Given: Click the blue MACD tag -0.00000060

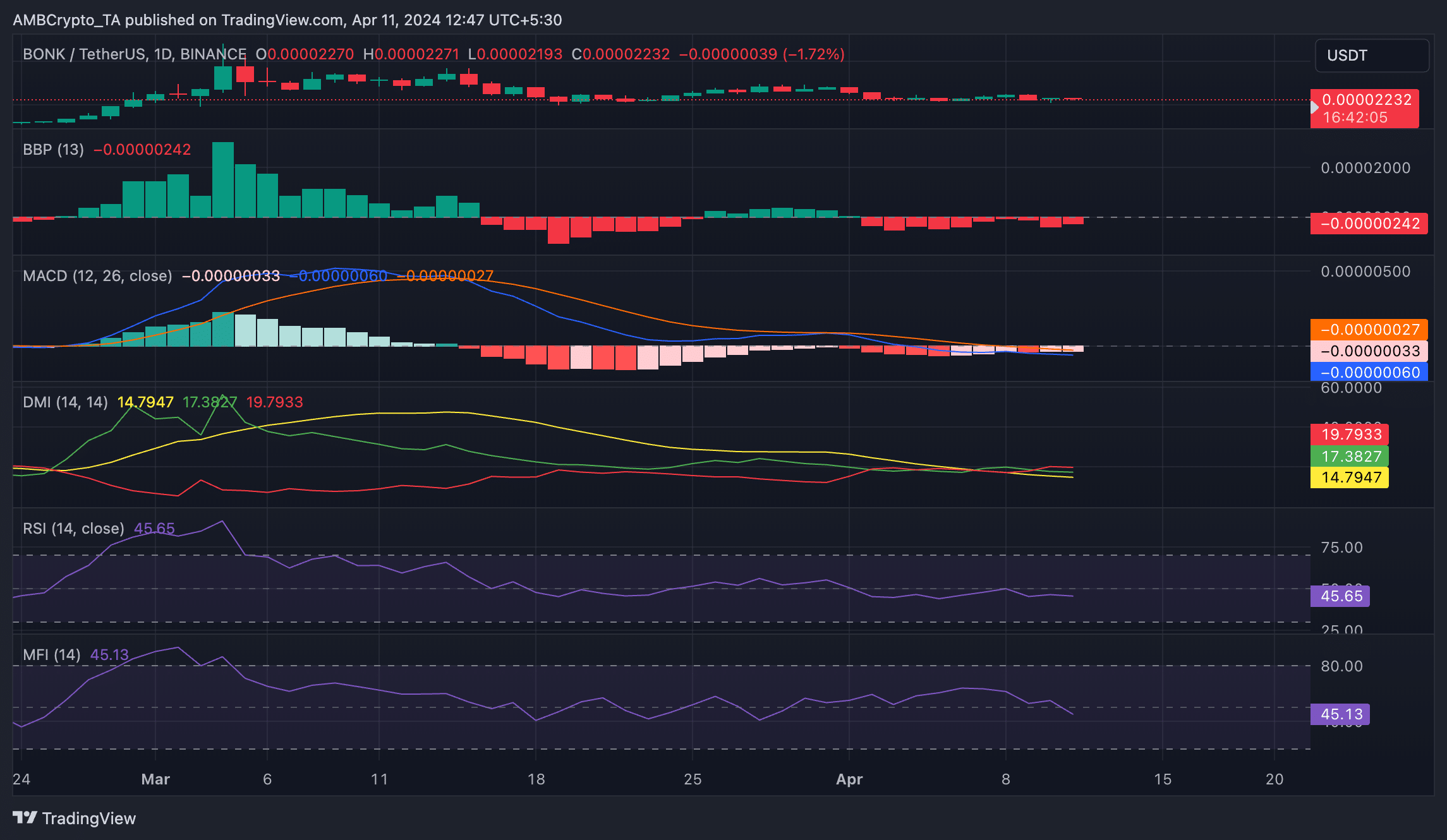Looking at the screenshot, I should click(x=1369, y=373).
